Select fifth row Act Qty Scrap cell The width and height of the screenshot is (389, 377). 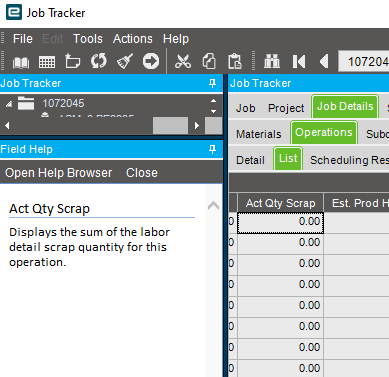point(280,307)
